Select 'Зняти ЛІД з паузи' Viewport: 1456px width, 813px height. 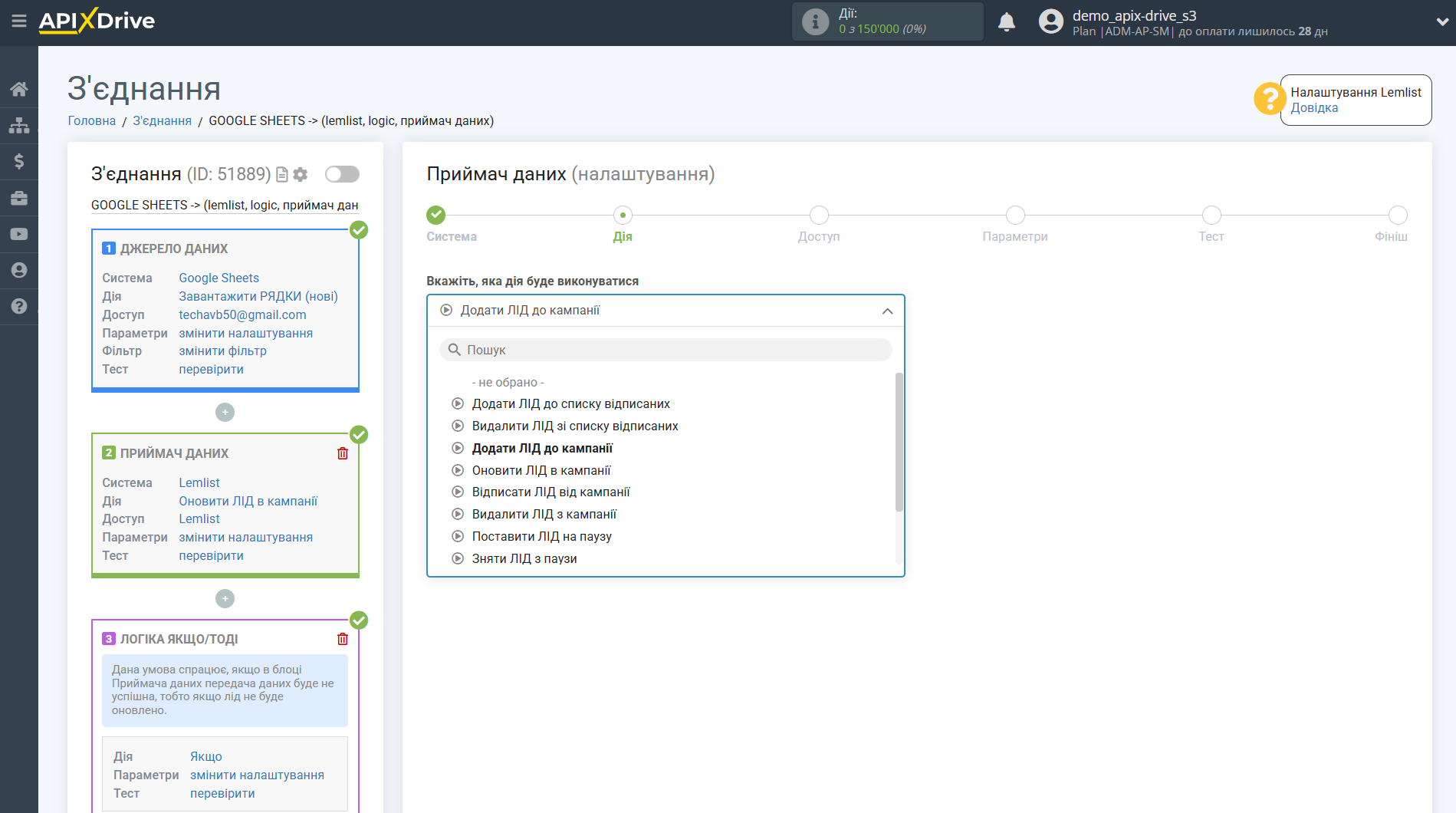click(524, 558)
